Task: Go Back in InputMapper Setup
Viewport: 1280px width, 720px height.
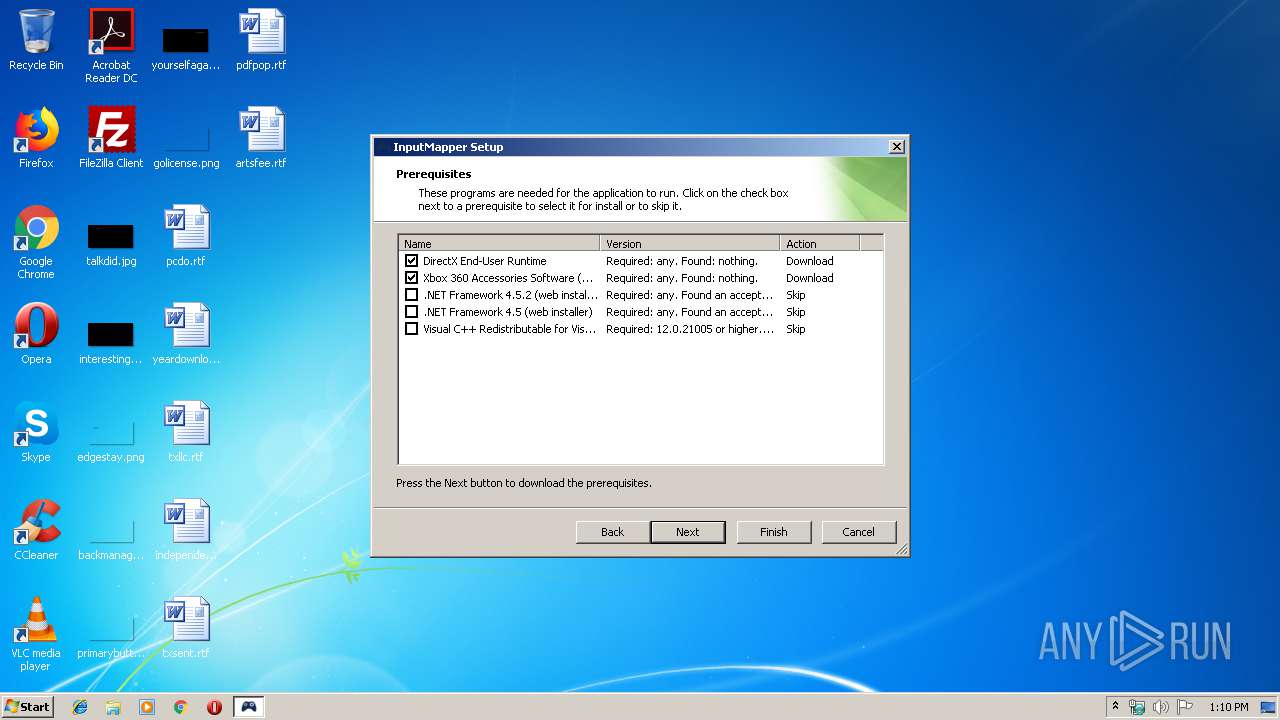Action: 612,532
